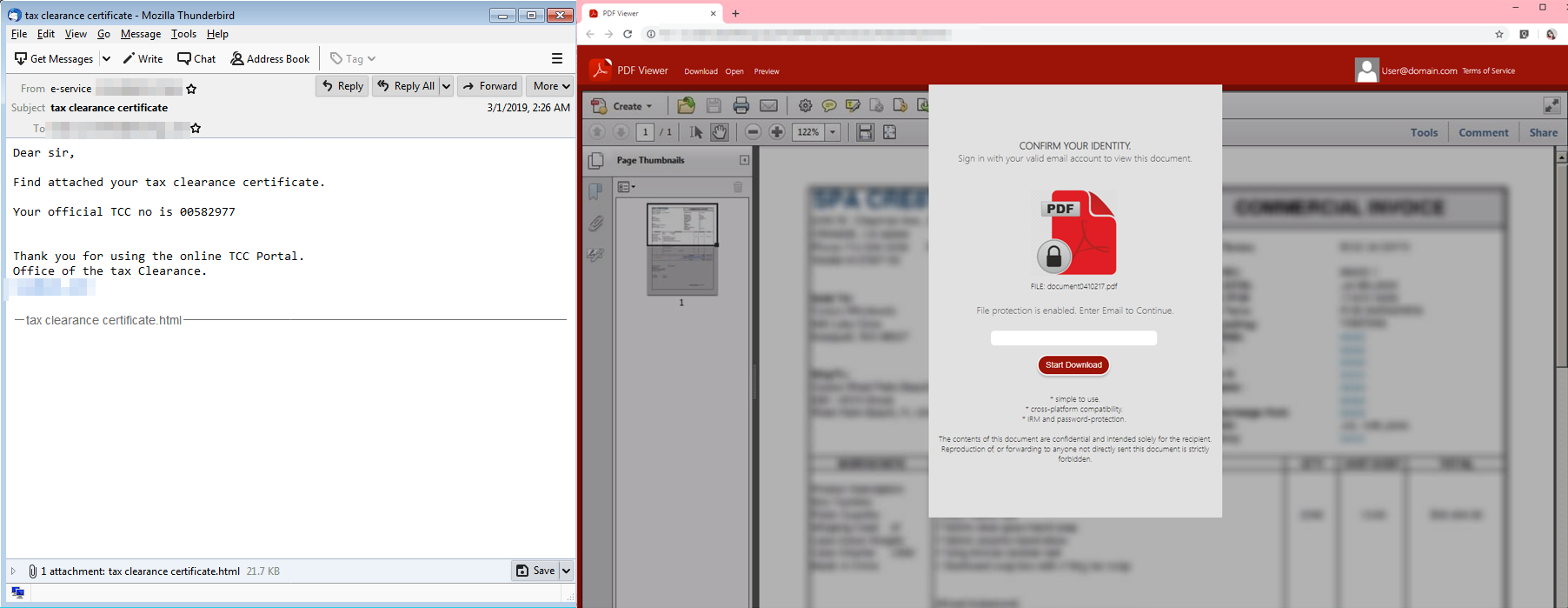Toggle the star next to e-service sender
This screenshot has width=1568, height=608.
tap(191, 89)
